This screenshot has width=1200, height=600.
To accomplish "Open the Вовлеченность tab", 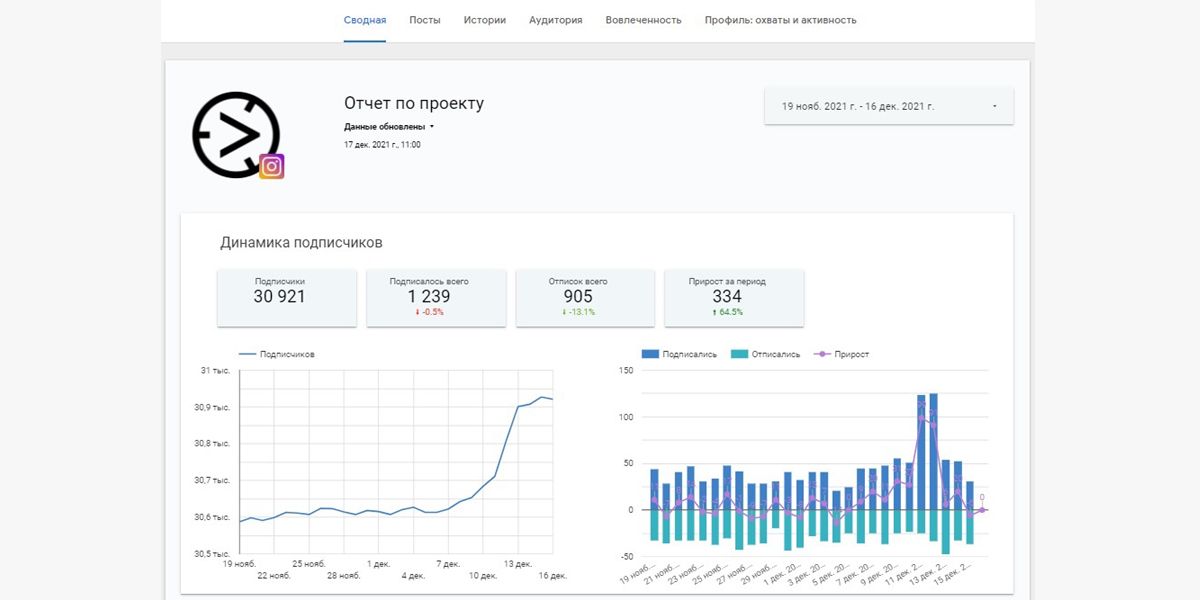I will [643, 20].
